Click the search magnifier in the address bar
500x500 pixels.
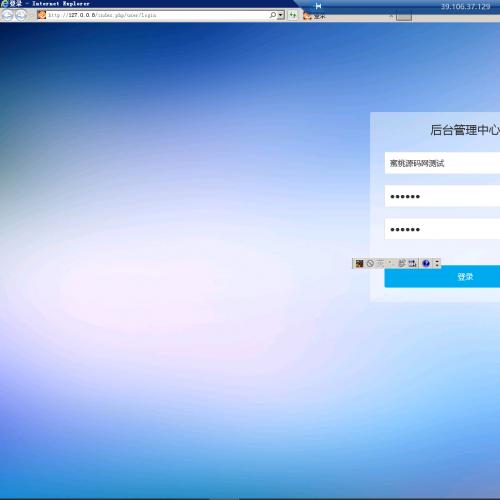click(273, 15)
